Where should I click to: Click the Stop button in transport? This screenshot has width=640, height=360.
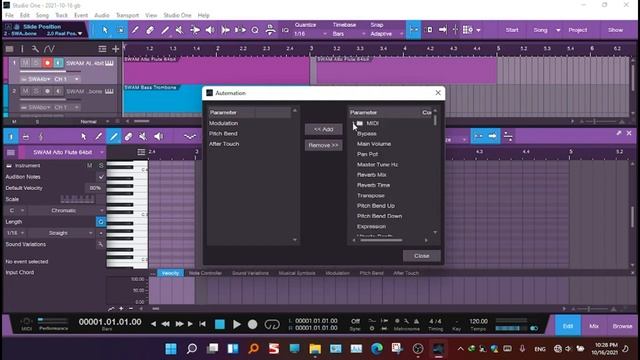(220, 324)
